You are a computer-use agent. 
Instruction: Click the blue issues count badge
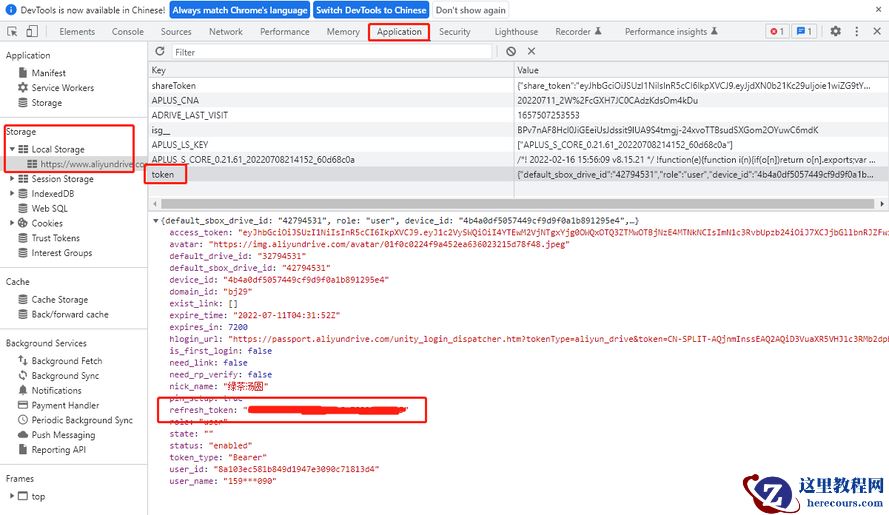tap(804, 32)
